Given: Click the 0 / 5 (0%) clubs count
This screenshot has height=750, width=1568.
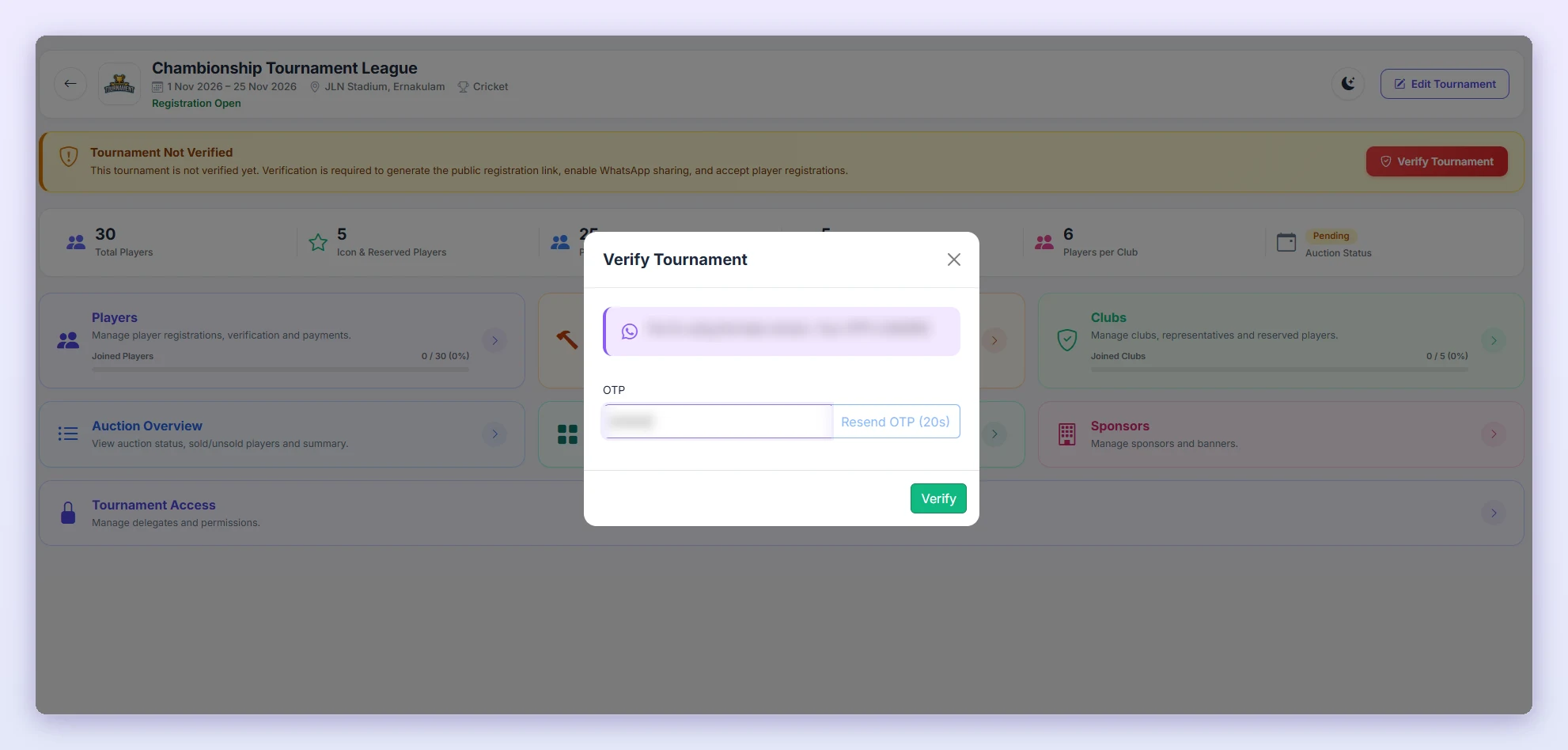Looking at the screenshot, I should [x=1447, y=356].
